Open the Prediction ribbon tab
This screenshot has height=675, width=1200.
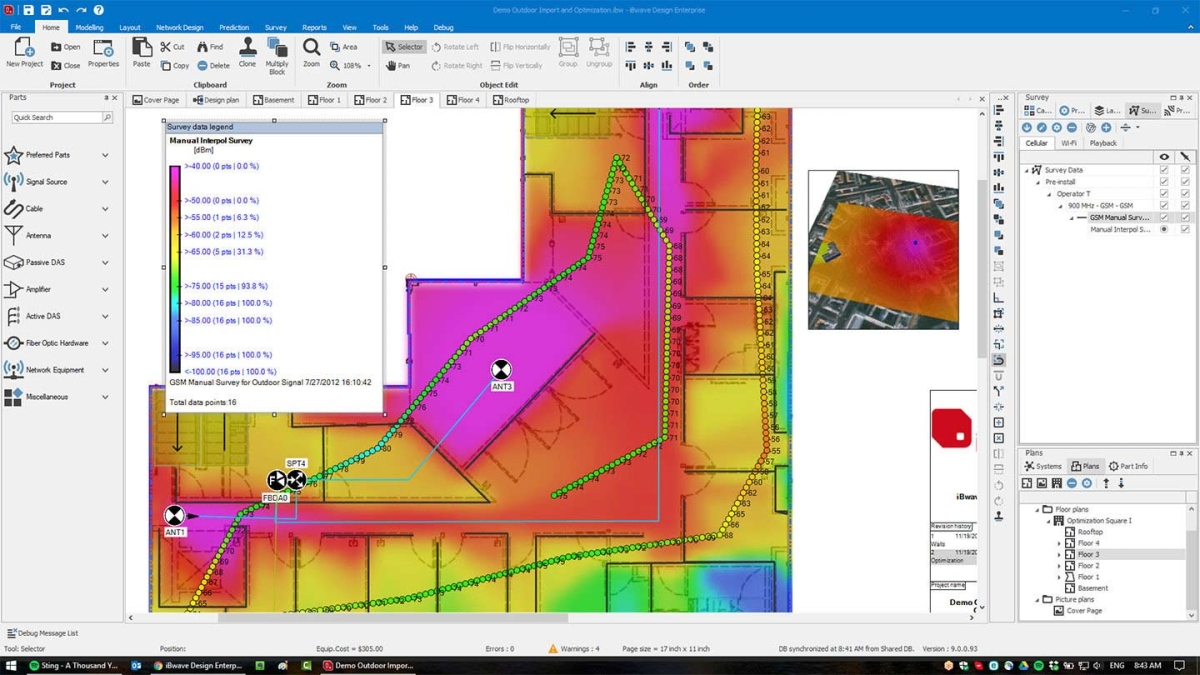[x=234, y=28]
